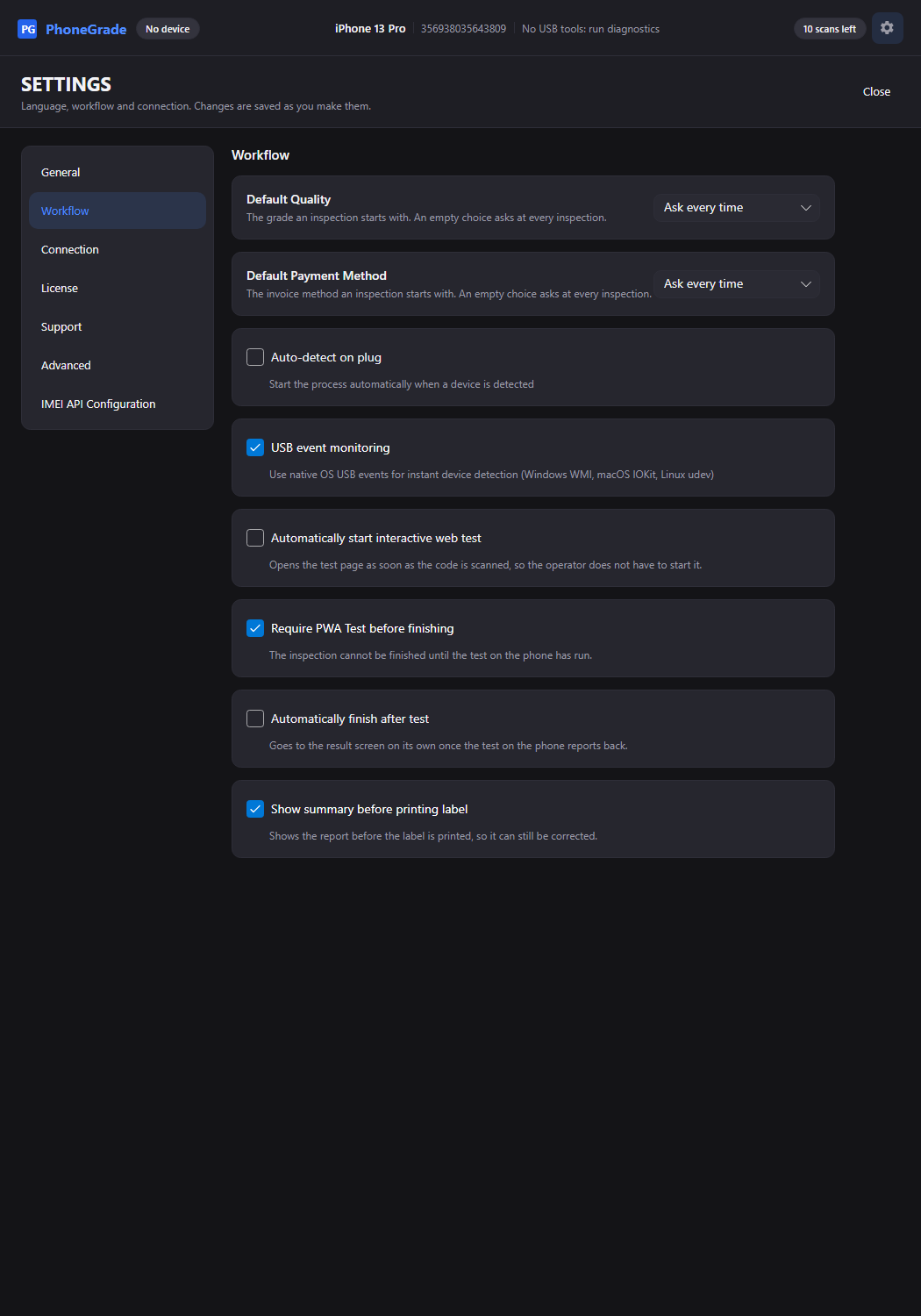
Task: Uncheck Show summary before printing label
Action: (255, 809)
